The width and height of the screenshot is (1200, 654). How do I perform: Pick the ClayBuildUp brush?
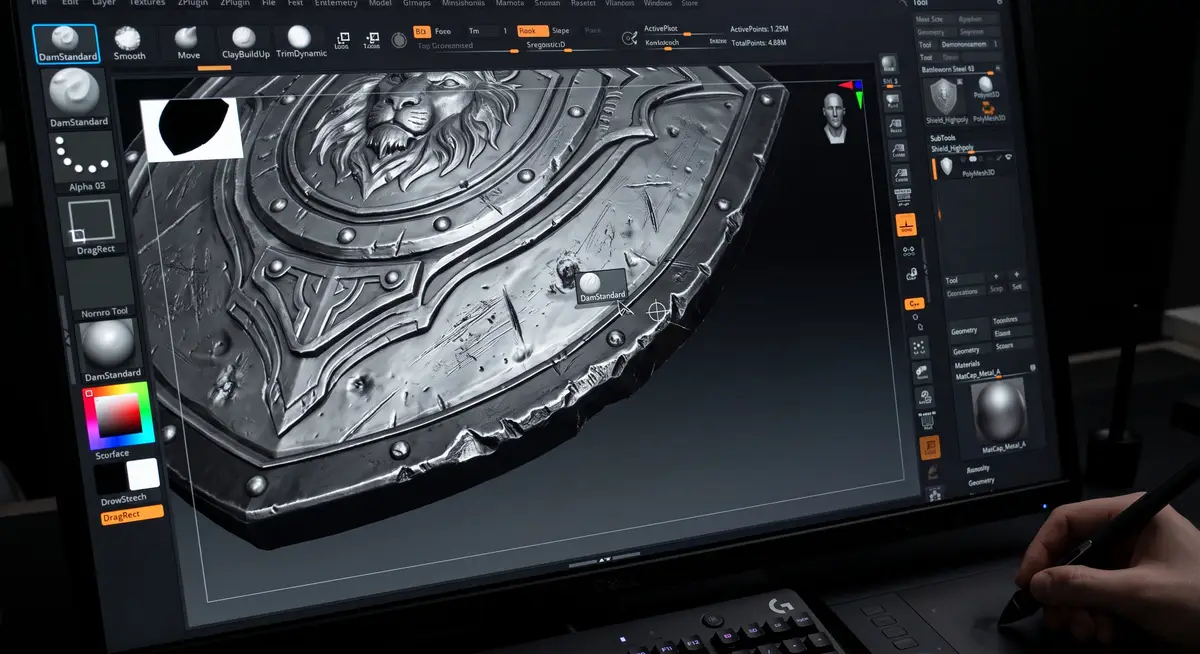(245, 43)
